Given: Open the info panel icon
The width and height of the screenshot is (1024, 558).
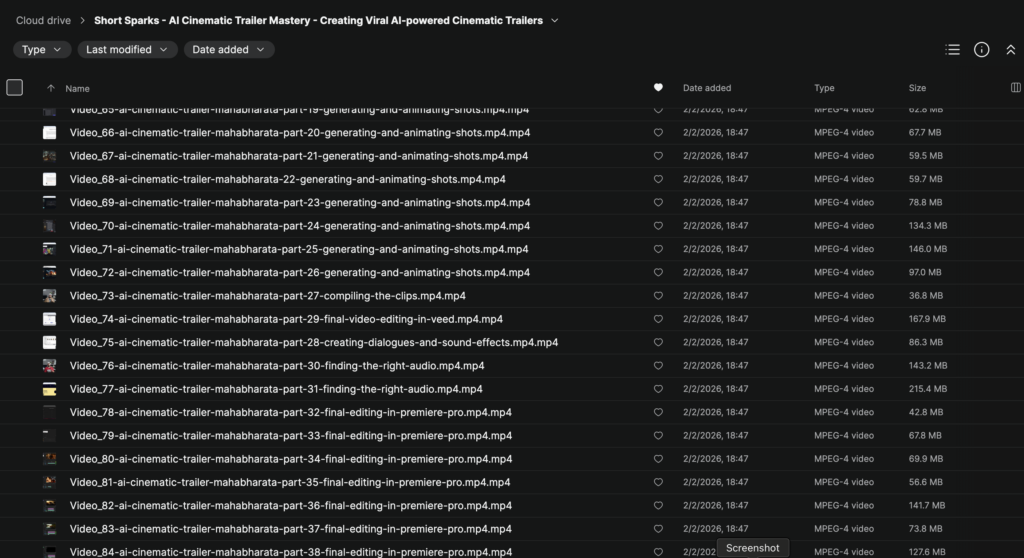Looking at the screenshot, I should (x=981, y=50).
